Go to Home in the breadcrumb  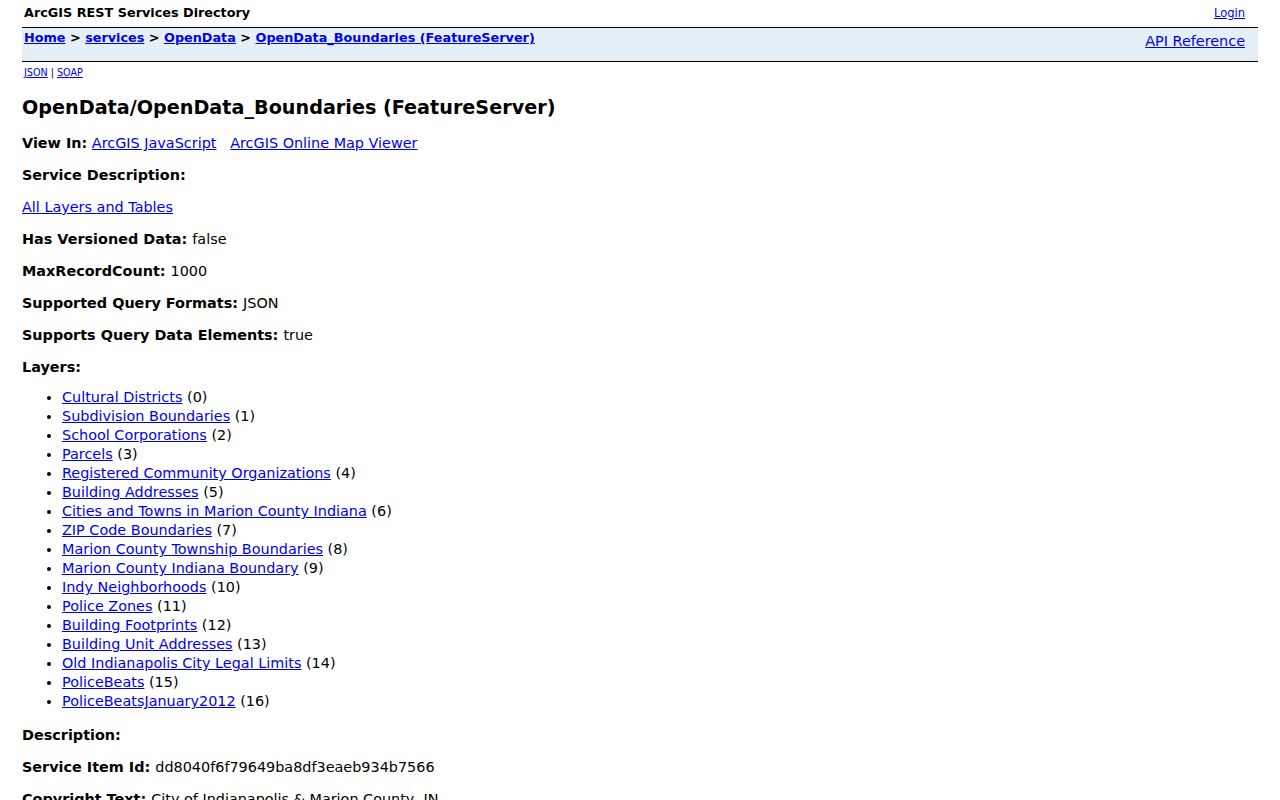coord(44,38)
